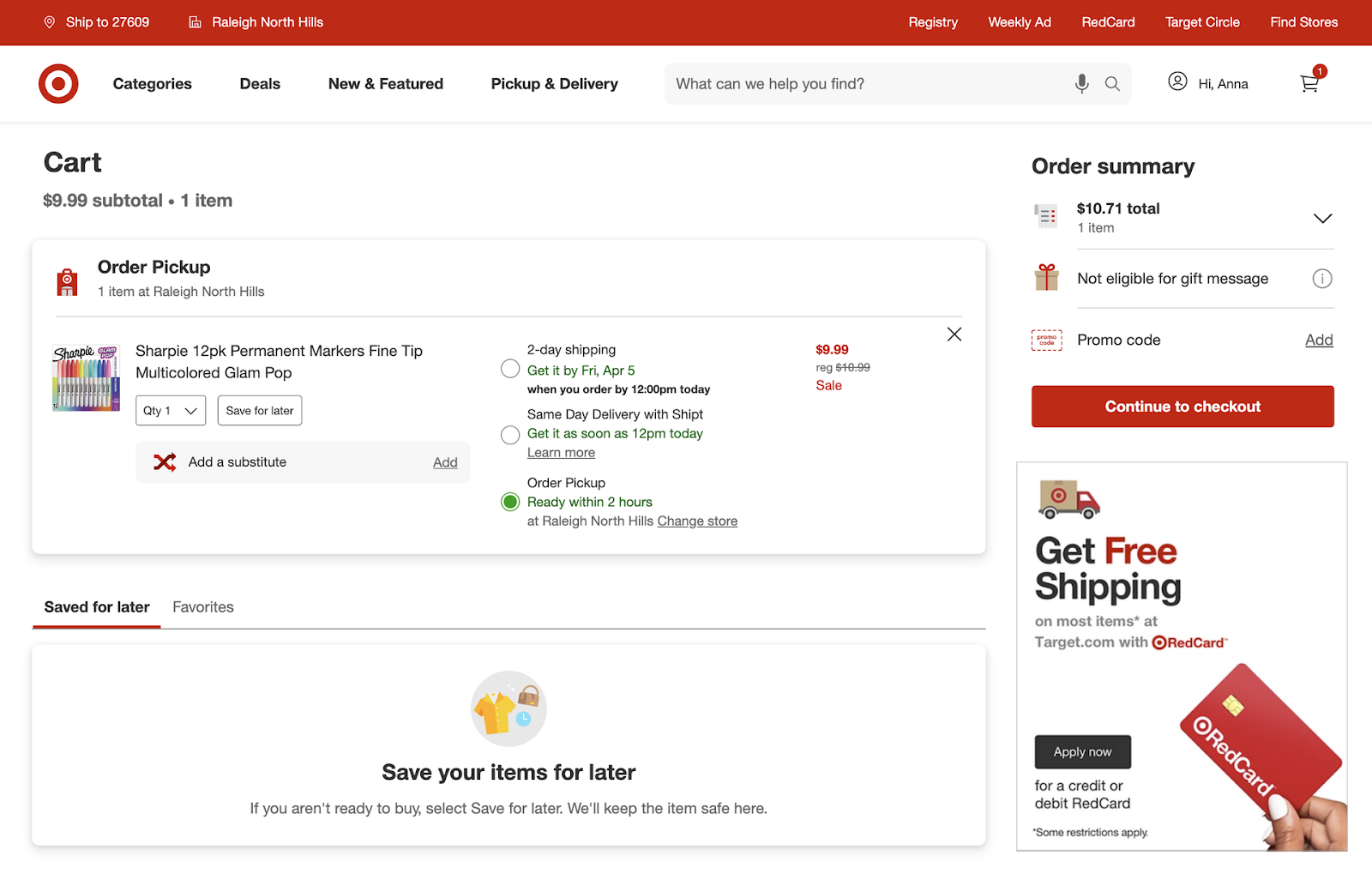Select the Order Pickup radio button

509,501
